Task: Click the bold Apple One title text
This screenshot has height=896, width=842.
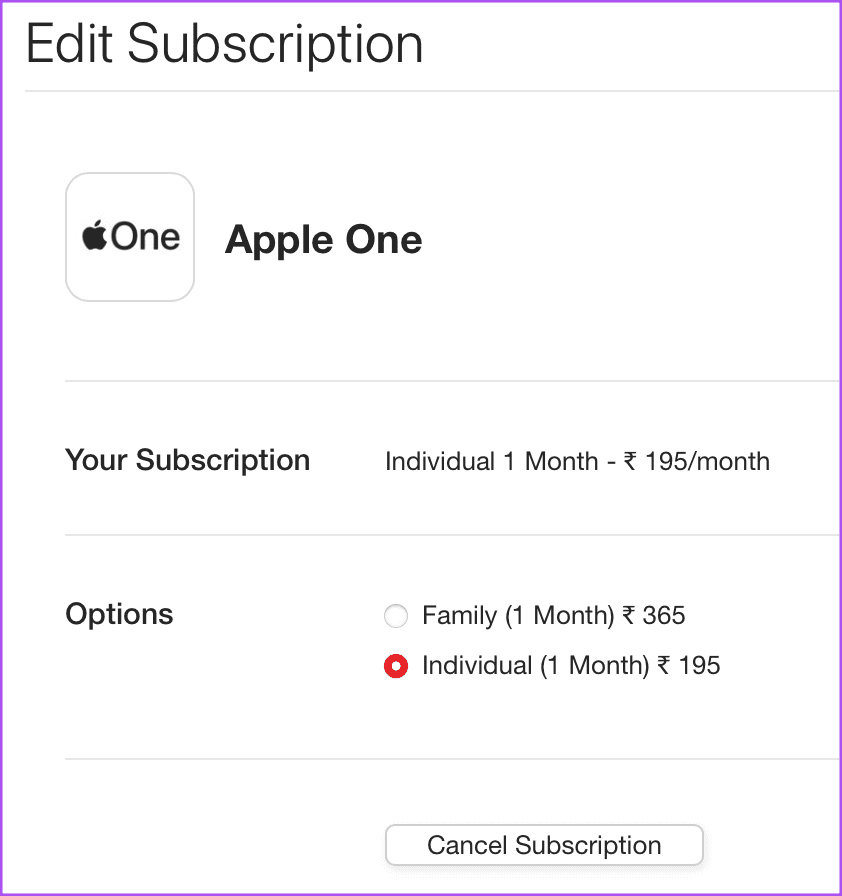Action: pos(324,239)
